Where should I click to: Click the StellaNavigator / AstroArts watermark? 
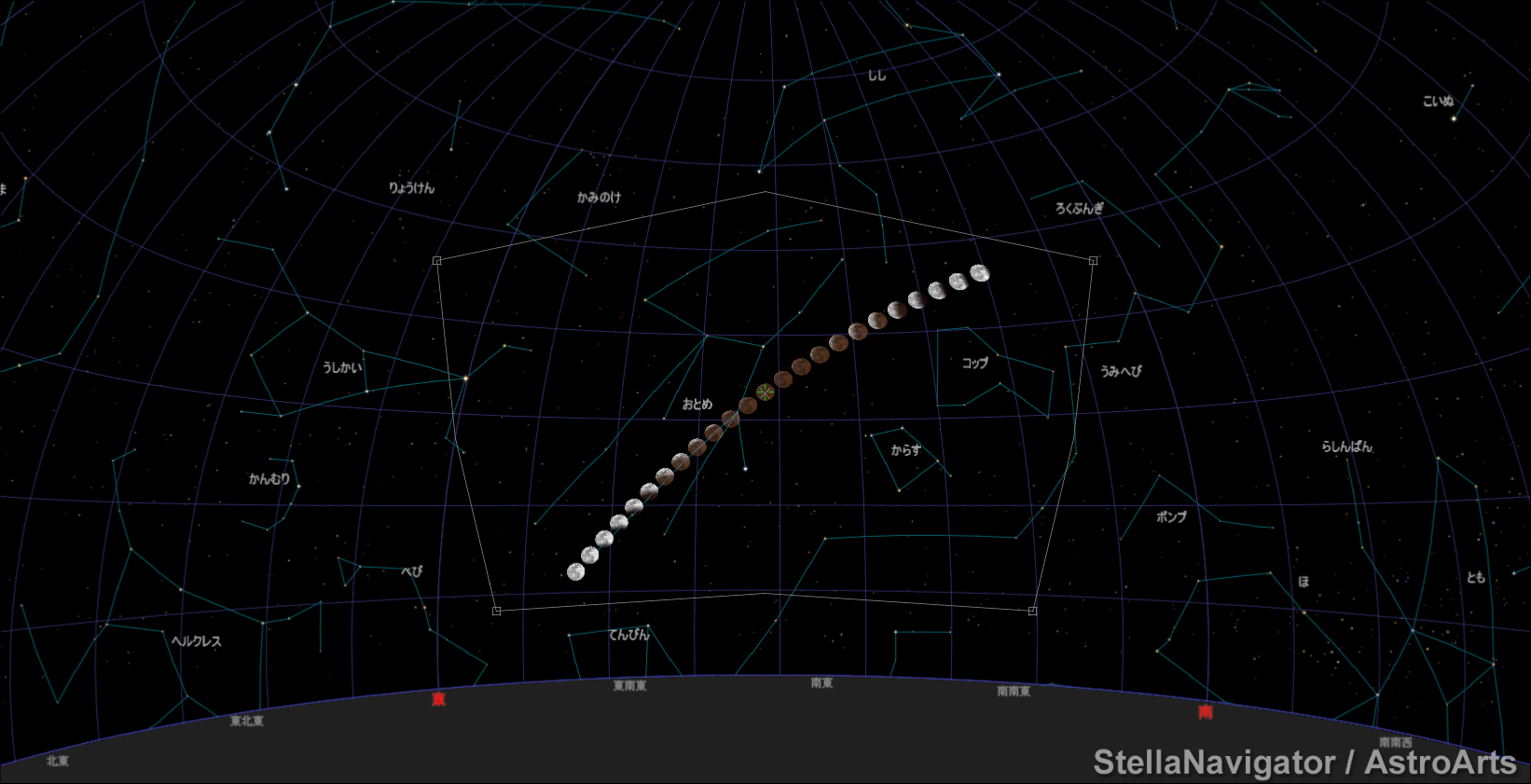(x=1303, y=763)
